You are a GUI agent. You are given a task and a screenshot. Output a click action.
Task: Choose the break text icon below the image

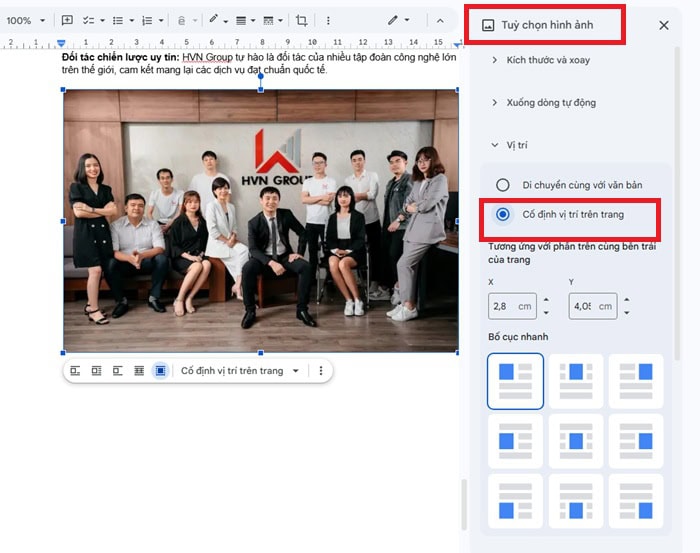pos(118,370)
